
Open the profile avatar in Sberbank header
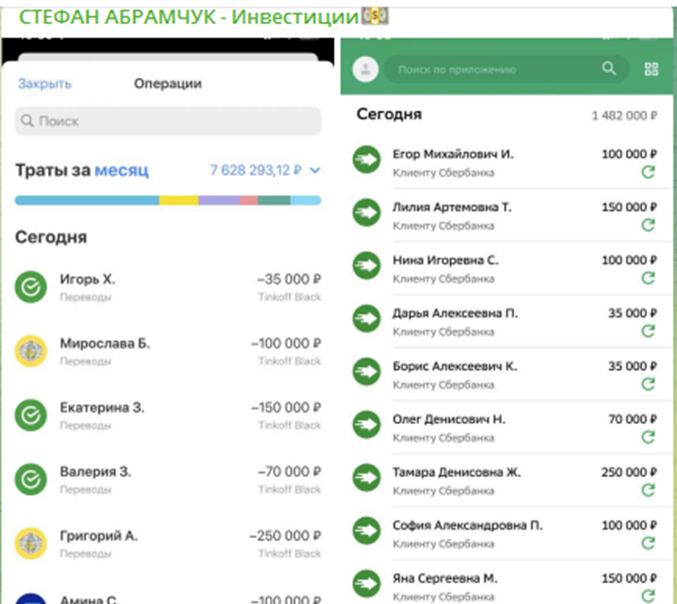tap(366, 69)
